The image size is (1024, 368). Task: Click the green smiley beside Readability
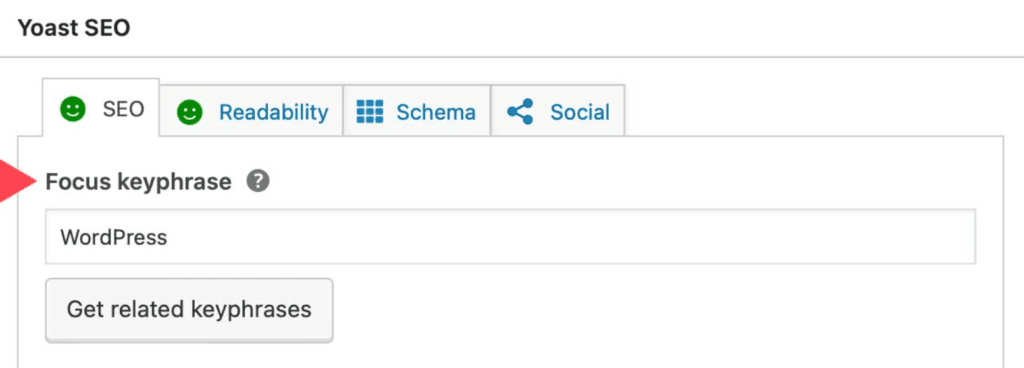(x=189, y=112)
